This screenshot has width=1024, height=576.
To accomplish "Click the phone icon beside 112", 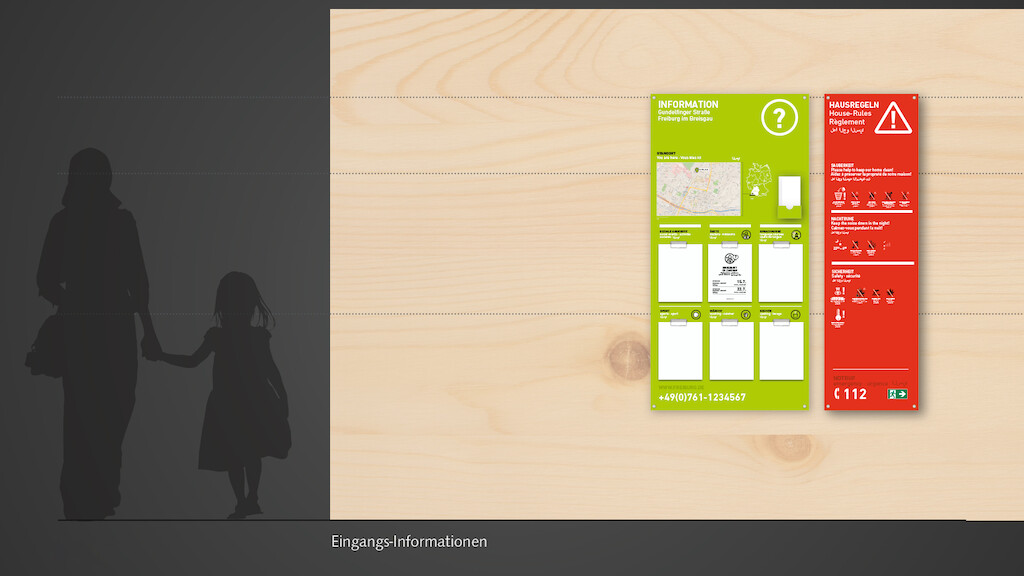I will (836, 394).
